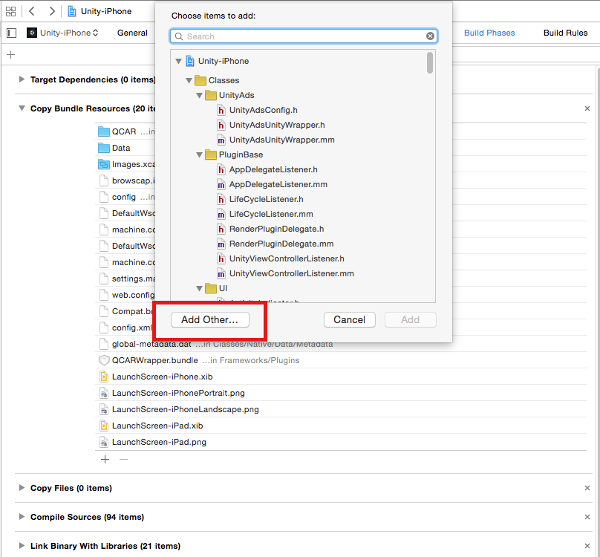Image resolution: width=600 pixels, height=557 pixels.
Task: Expand the Target Dependencies section
Action: coord(22,79)
